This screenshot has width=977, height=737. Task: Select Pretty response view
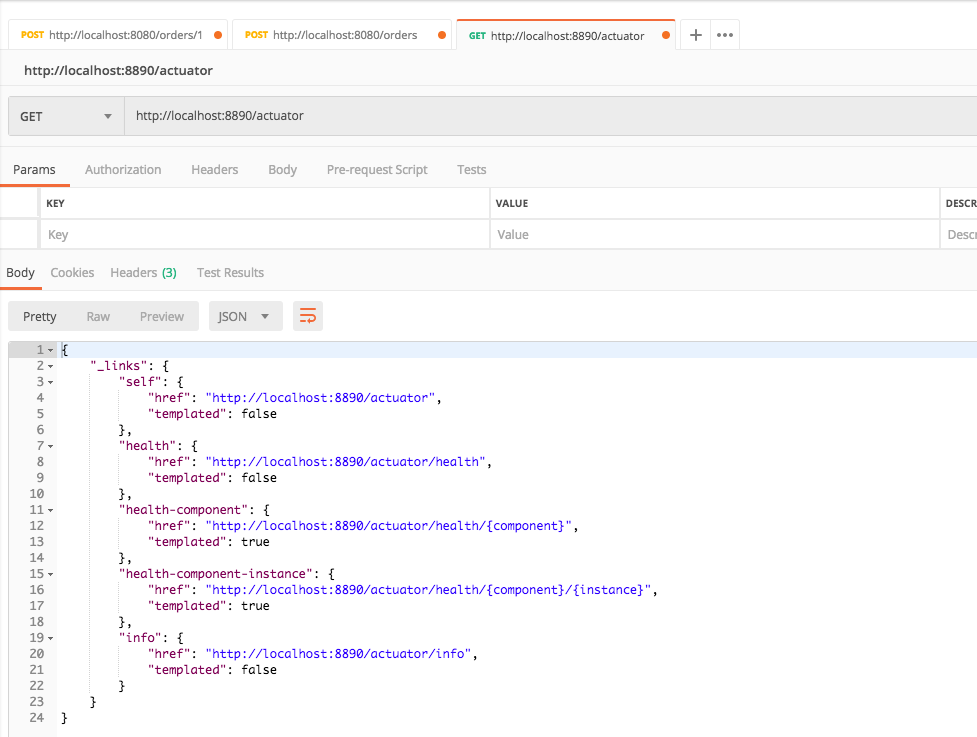pyautogui.click(x=39, y=316)
